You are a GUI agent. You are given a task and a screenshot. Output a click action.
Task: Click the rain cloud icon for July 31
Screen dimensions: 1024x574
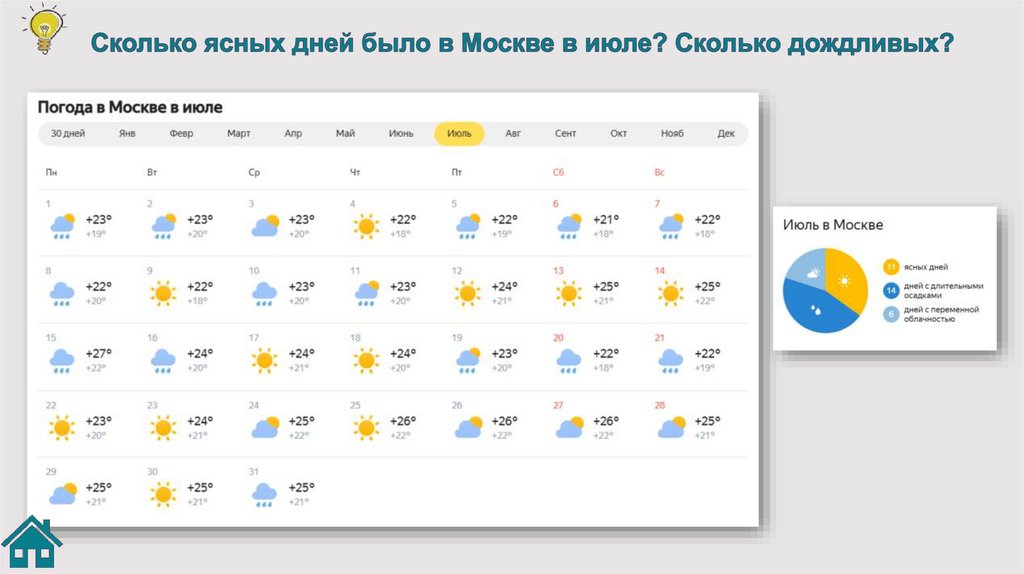coord(264,496)
